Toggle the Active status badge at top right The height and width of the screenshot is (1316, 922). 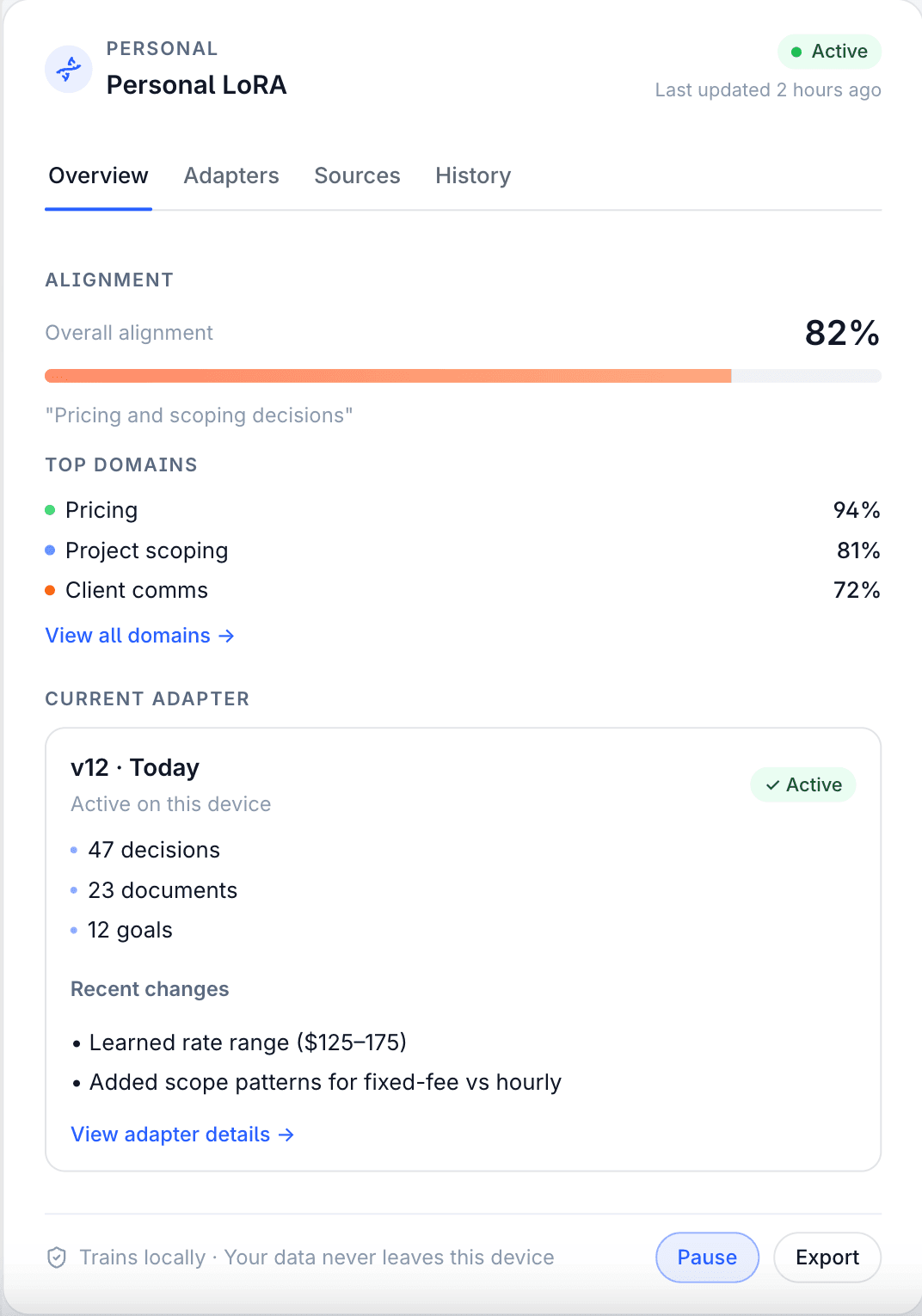(x=829, y=51)
